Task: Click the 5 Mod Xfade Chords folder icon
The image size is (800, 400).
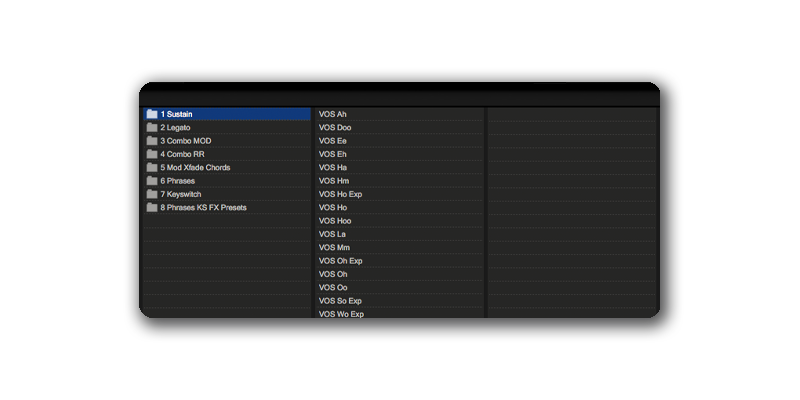Action: pyautogui.click(x=152, y=167)
